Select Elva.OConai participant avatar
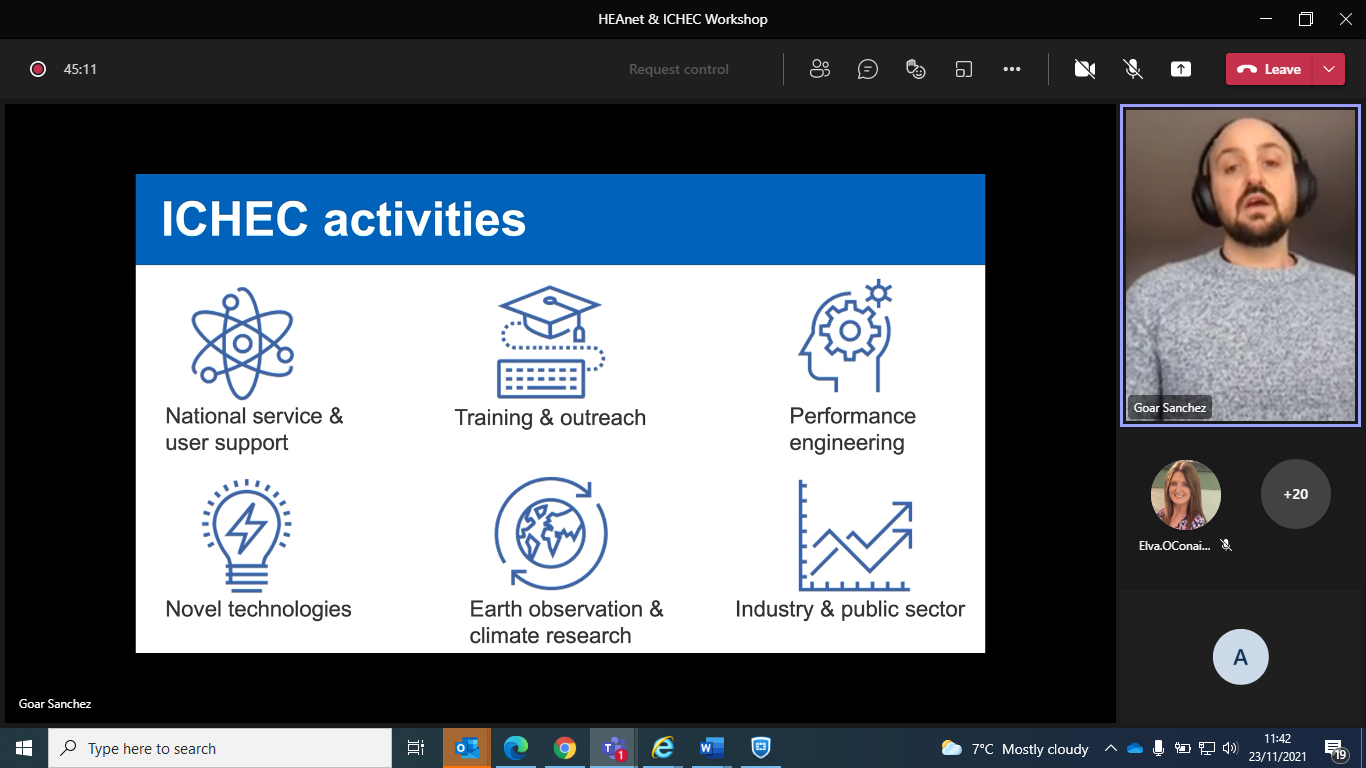 1186,494
